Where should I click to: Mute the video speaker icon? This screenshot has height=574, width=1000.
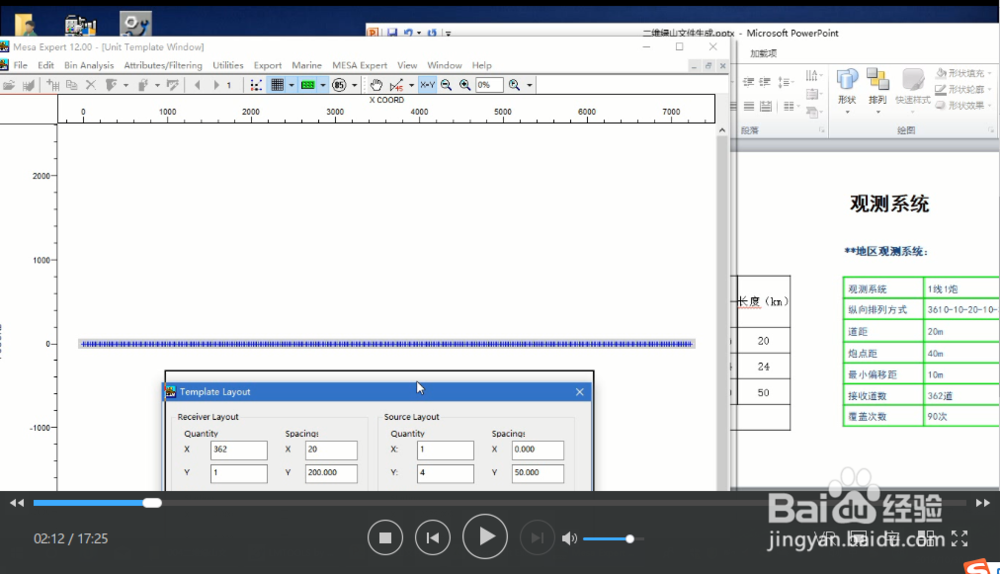click(x=569, y=538)
